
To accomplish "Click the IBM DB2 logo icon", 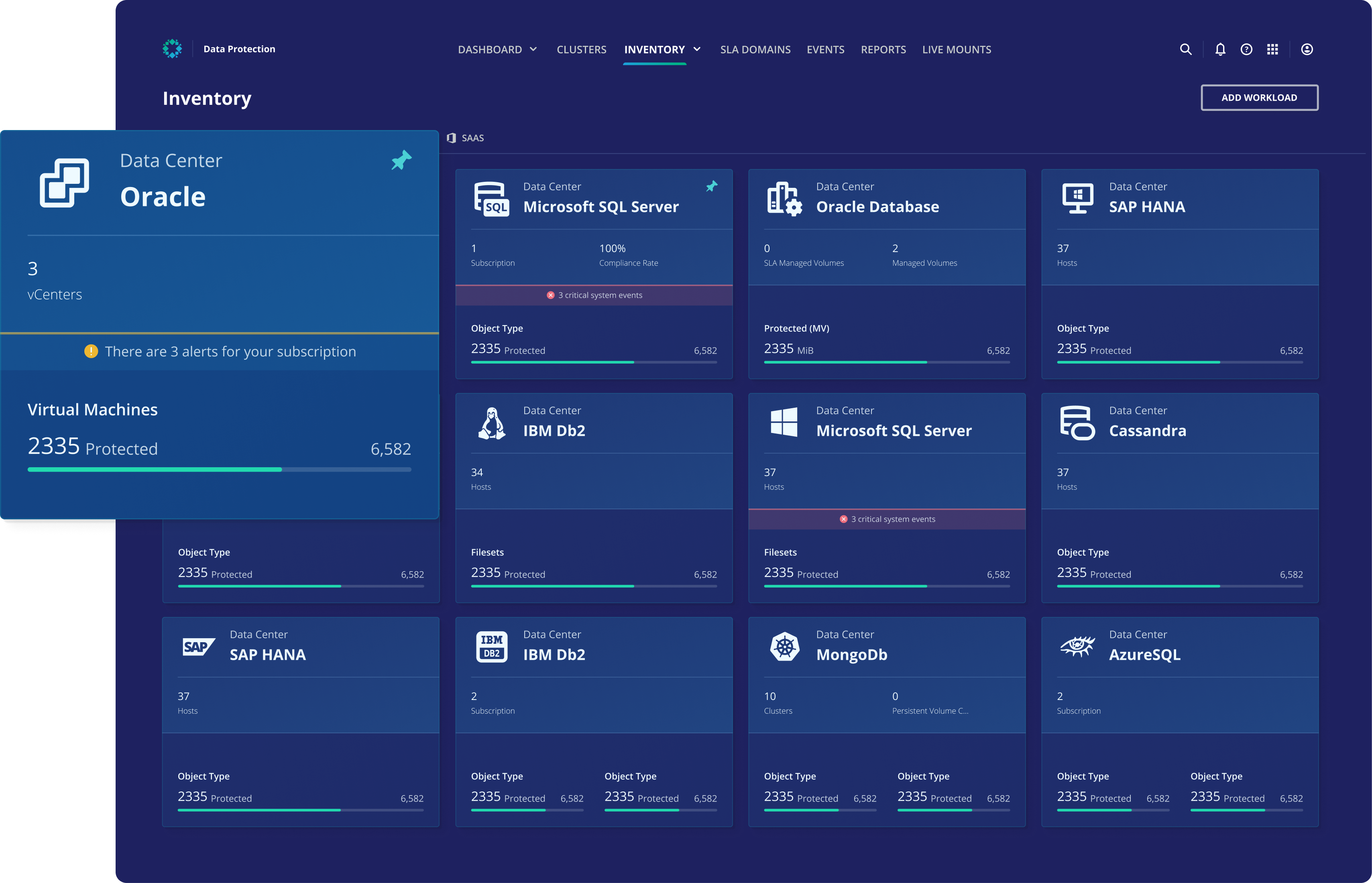I will (491, 647).
